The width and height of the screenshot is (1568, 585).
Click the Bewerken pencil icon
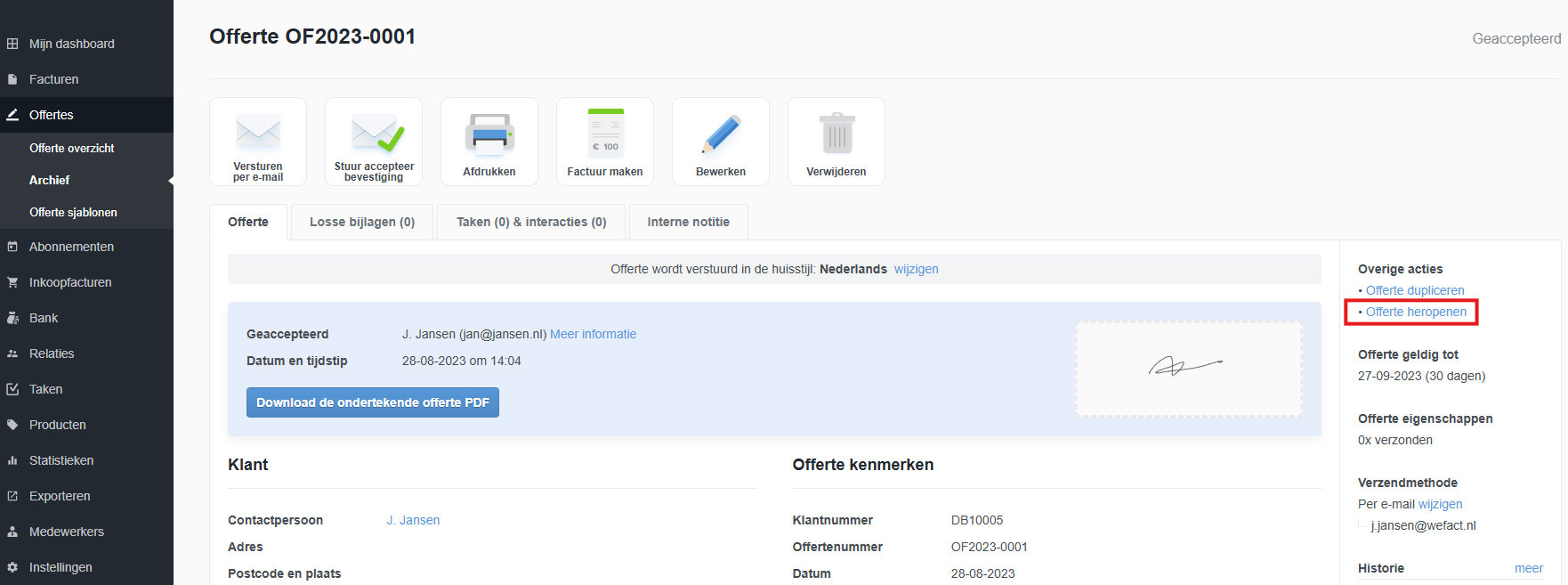(x=721, y=134)
